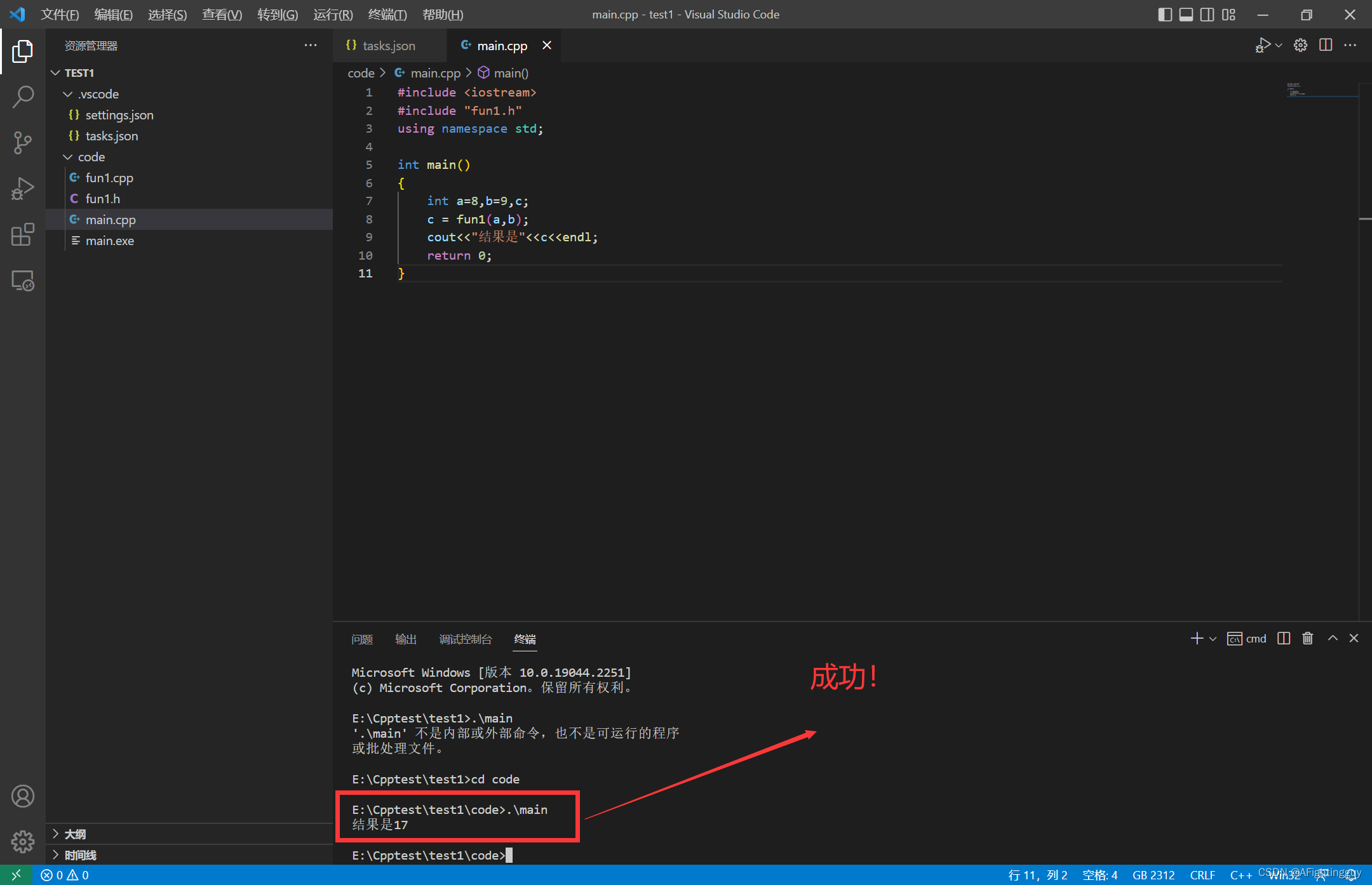Viewport: 1372px width, 885px height.
Task: Open fun1.cpp in the code folder
Action: tap(109, 177)
